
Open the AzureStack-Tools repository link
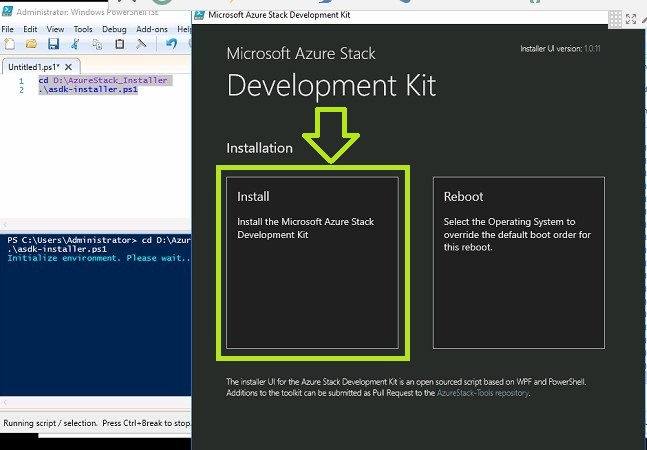(482, 393)
